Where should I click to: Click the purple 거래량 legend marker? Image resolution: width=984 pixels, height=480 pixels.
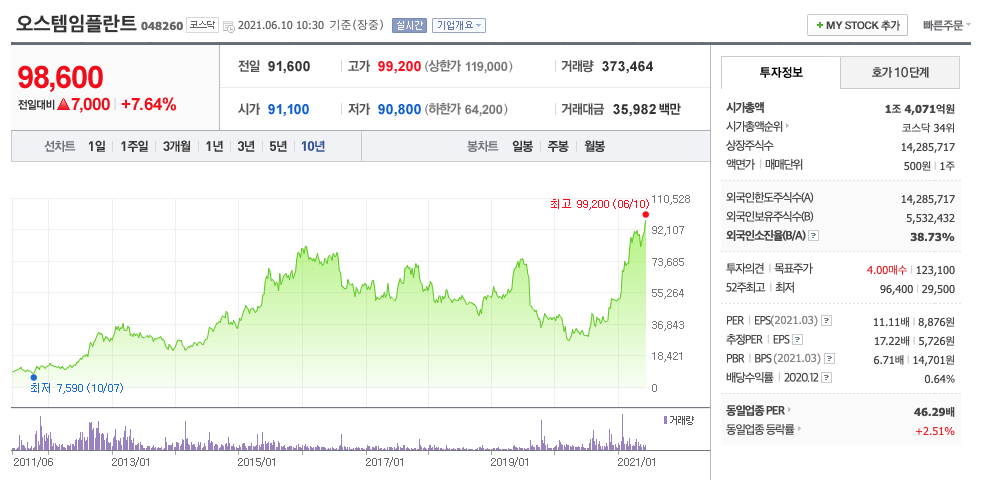[665, 420]
